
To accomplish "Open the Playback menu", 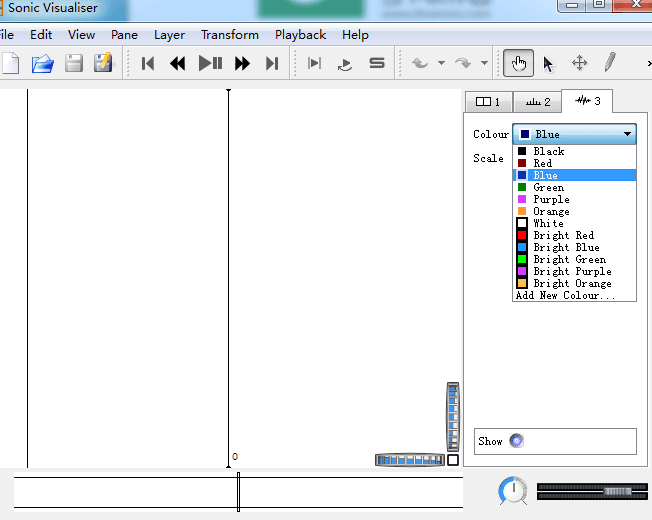I will [x=300, y=35].
